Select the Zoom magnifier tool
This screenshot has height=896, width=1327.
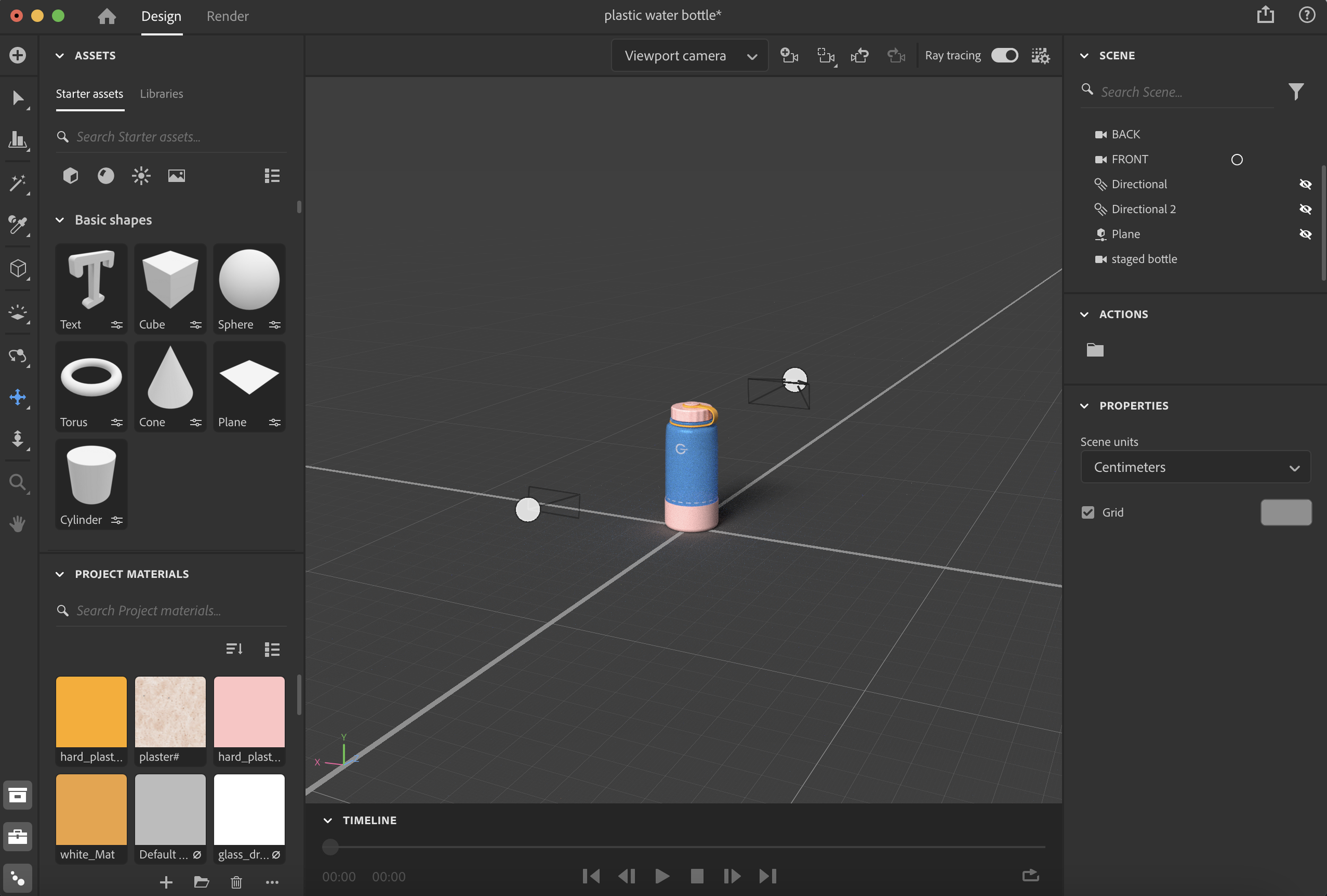18,483
